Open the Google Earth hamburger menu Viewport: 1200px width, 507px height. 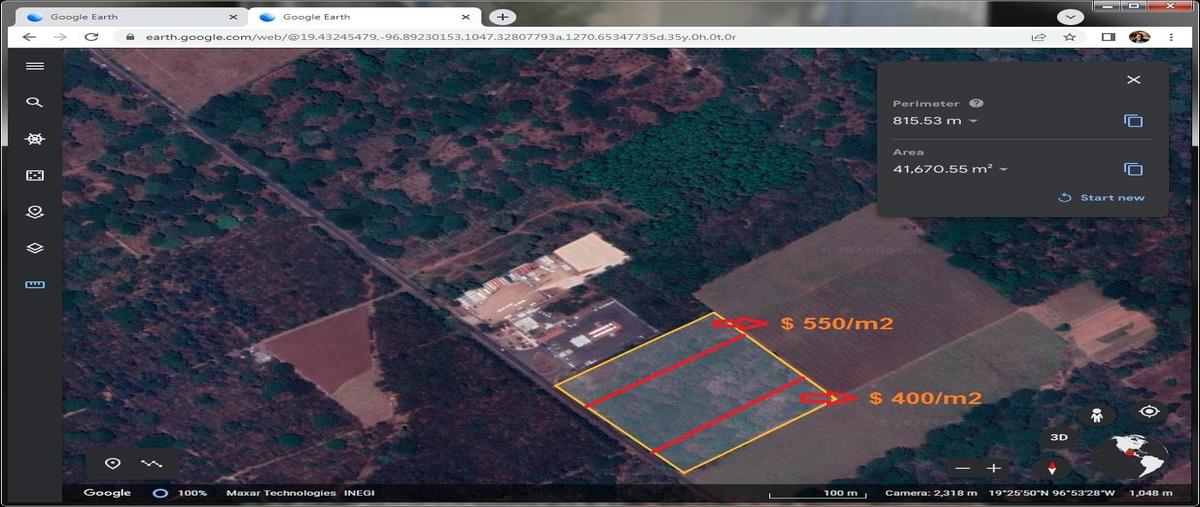click(35, 66)
